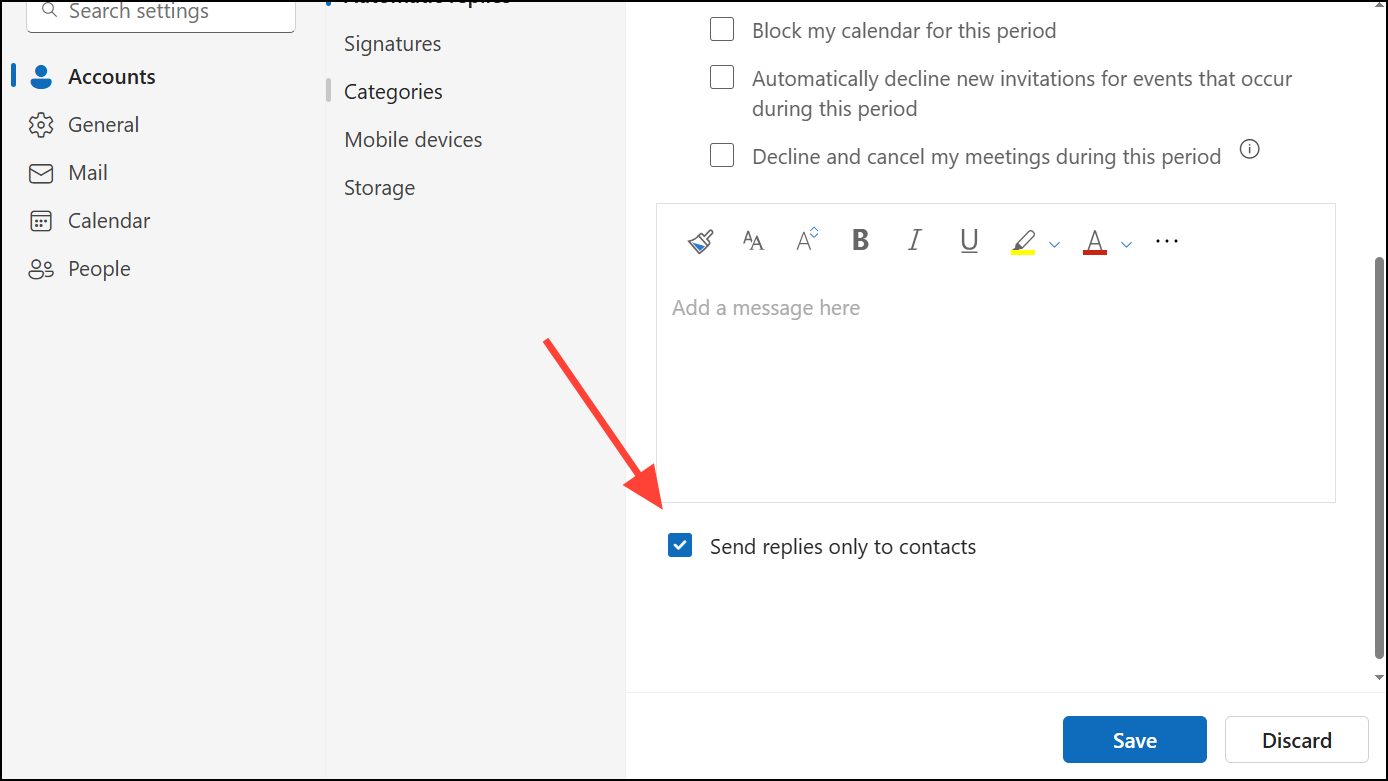Click the Mail envelope icon
1388x781 pixels.
[41, 173]
